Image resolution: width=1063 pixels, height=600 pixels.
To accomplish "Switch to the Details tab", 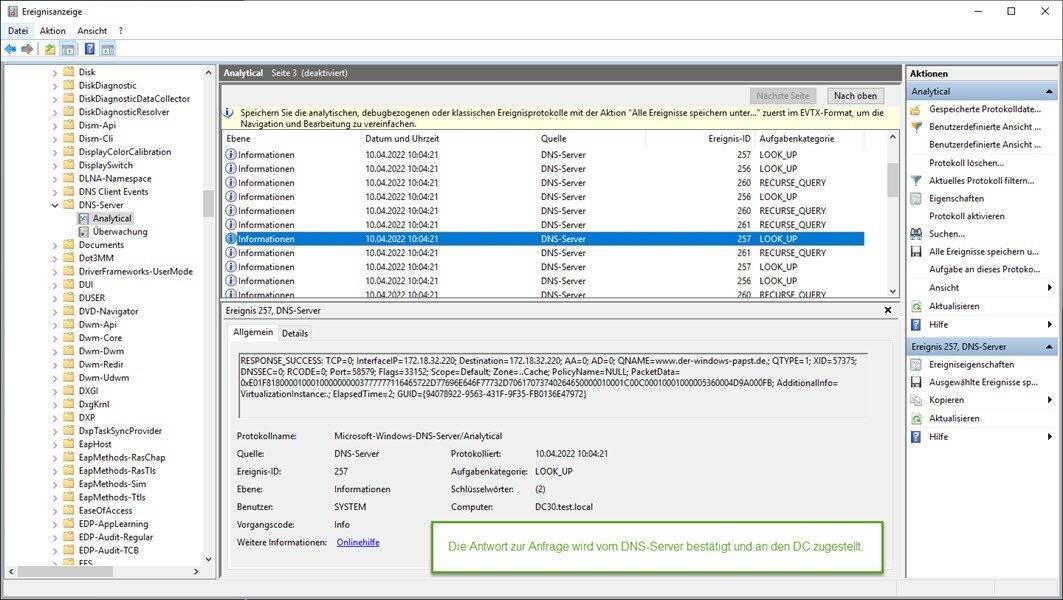I will [295, 333].
